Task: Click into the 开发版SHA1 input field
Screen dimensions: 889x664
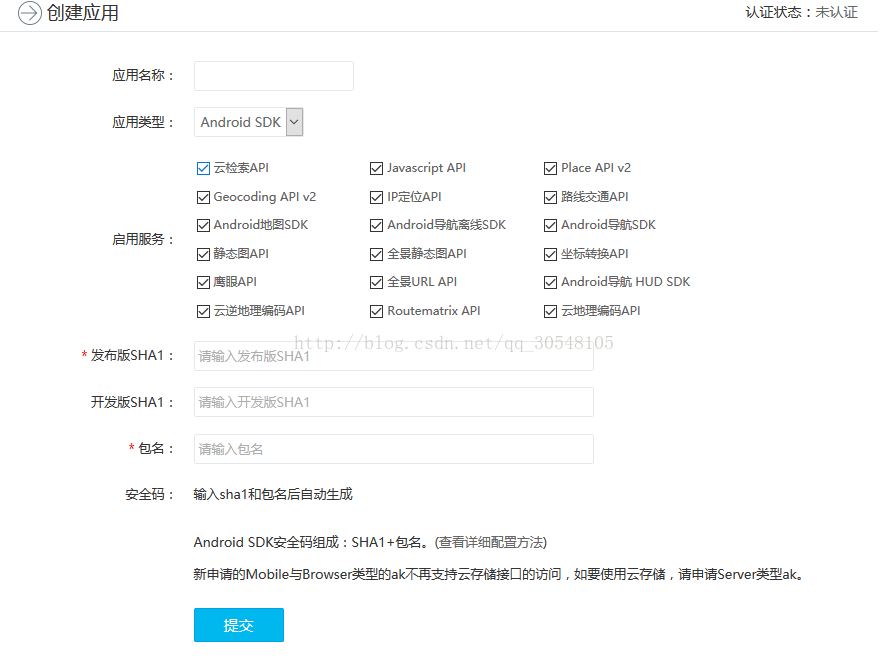Action: (x=394, y=403)
